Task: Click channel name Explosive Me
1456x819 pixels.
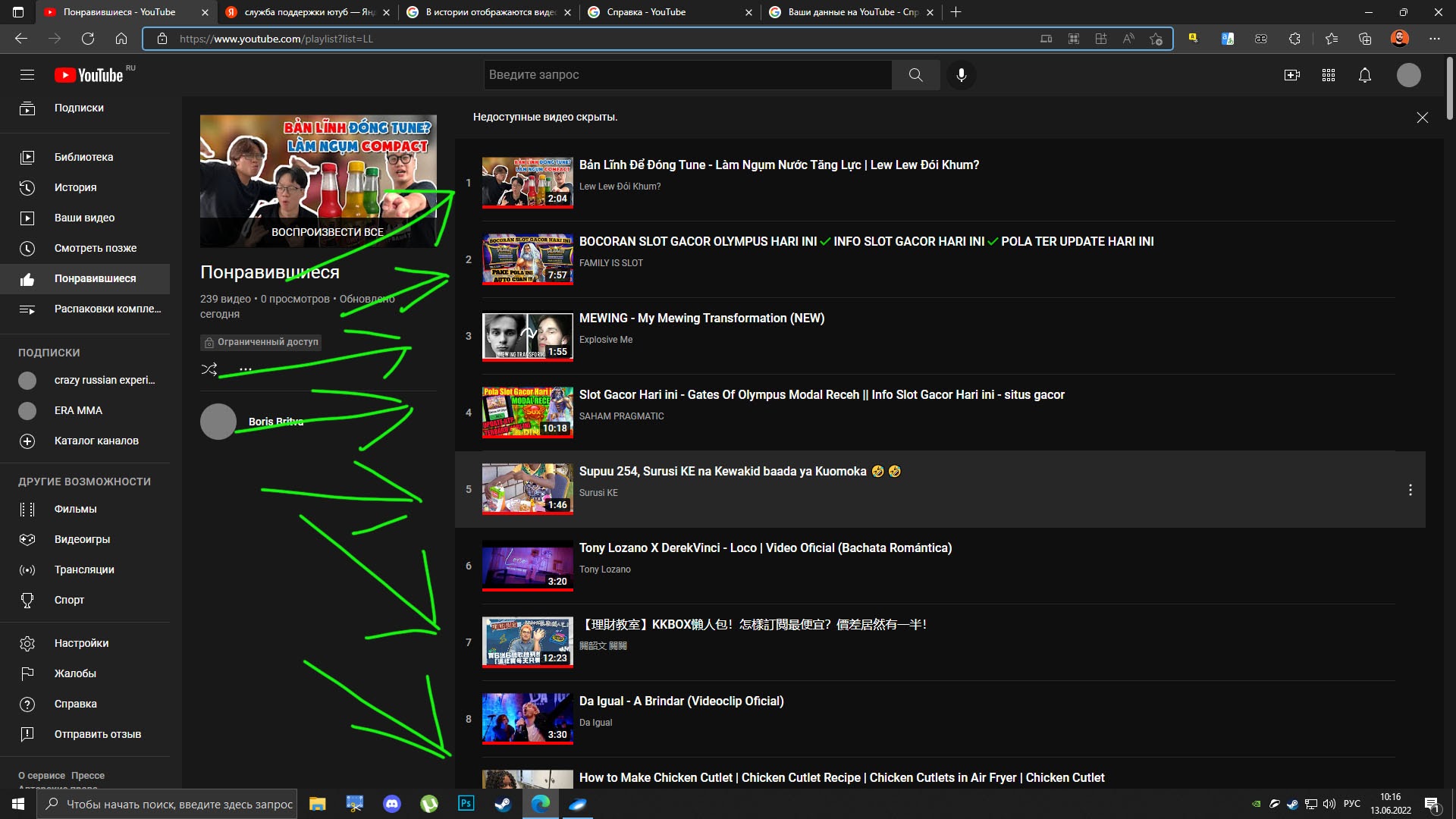Action: (605, 340)
